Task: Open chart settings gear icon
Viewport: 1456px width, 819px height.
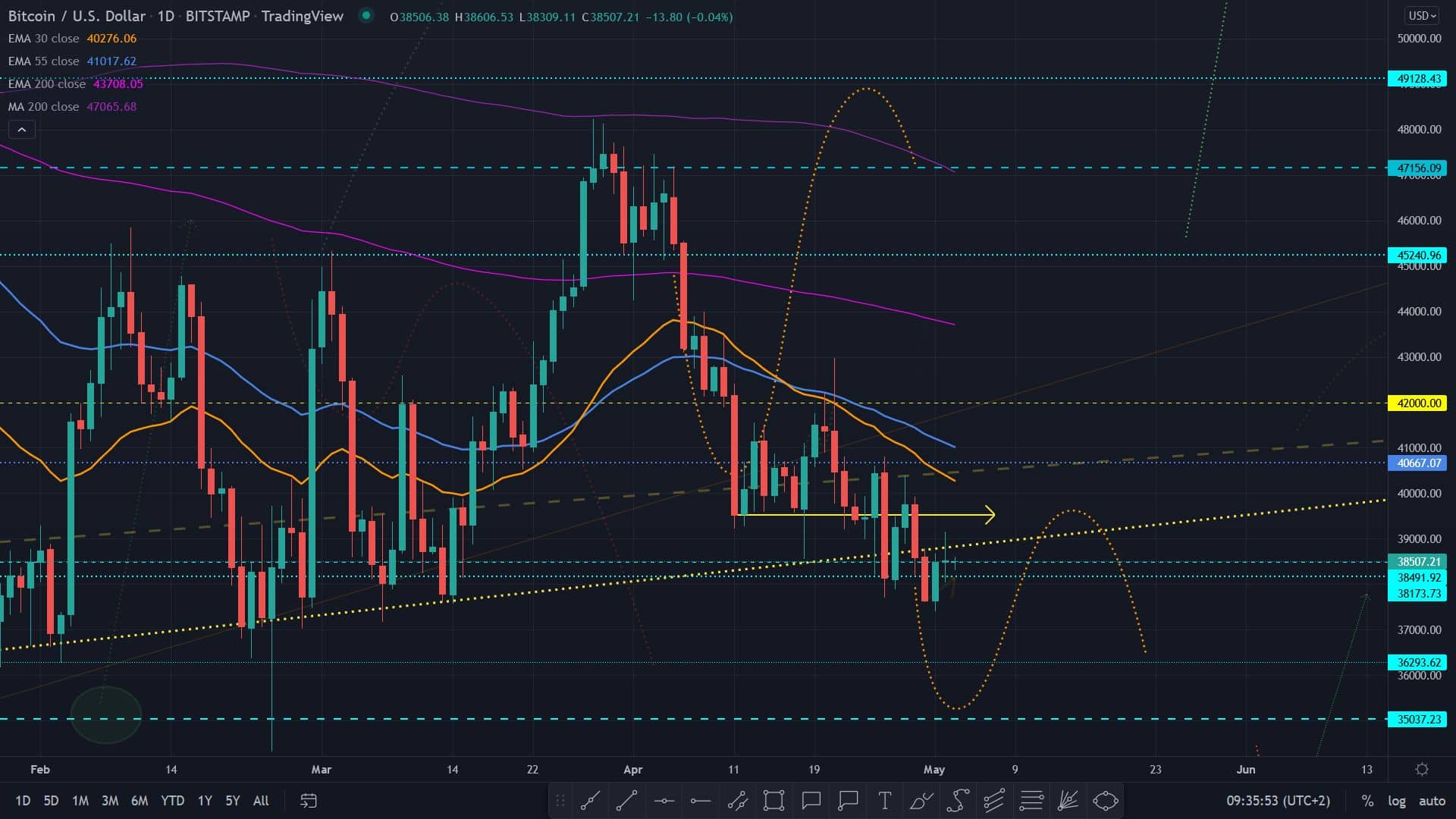Action: pos(1422,770)
